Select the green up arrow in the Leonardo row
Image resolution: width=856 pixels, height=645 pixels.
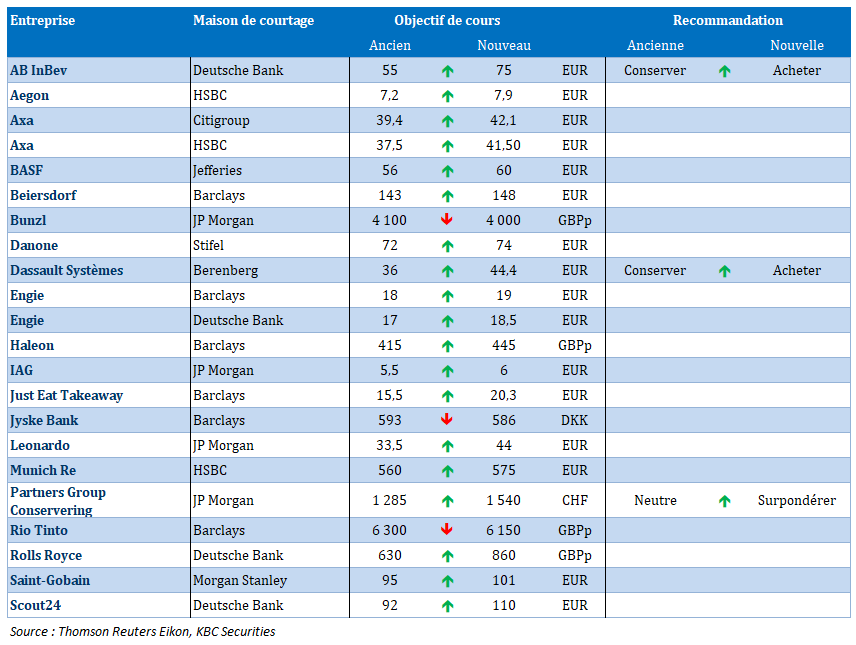[447, 446]
